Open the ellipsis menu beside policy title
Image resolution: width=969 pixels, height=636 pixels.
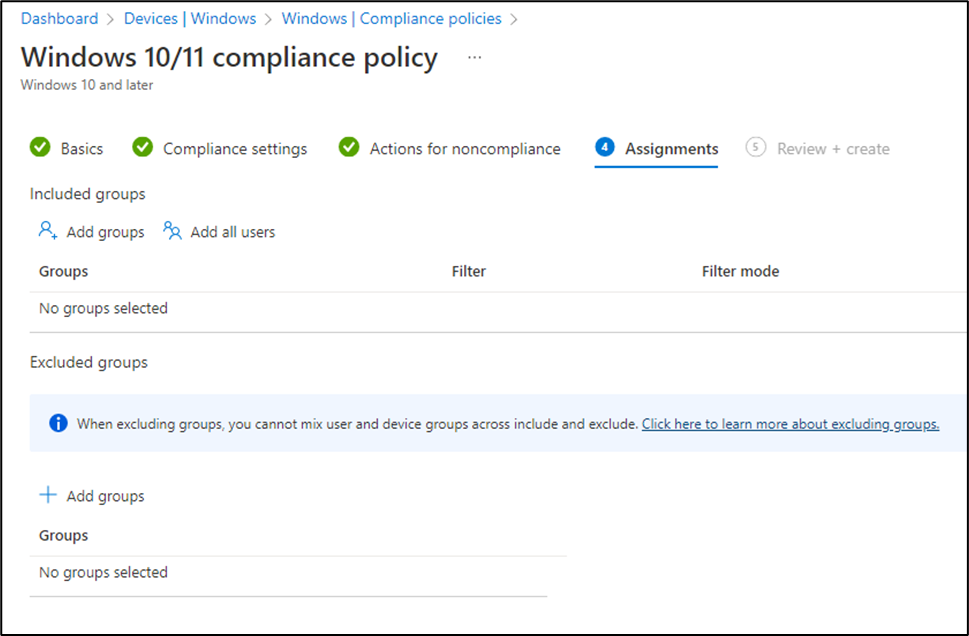coord(474,57)
